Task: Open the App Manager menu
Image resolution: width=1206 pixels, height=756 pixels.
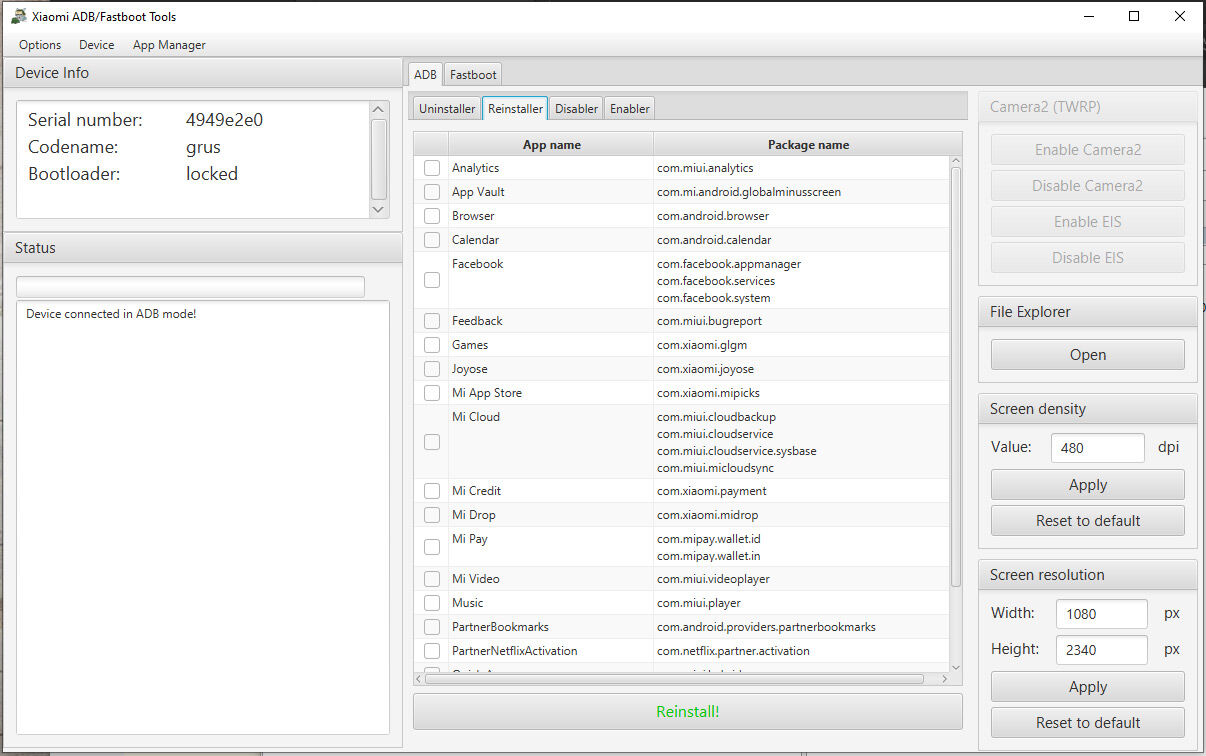Action: point(169,45)
